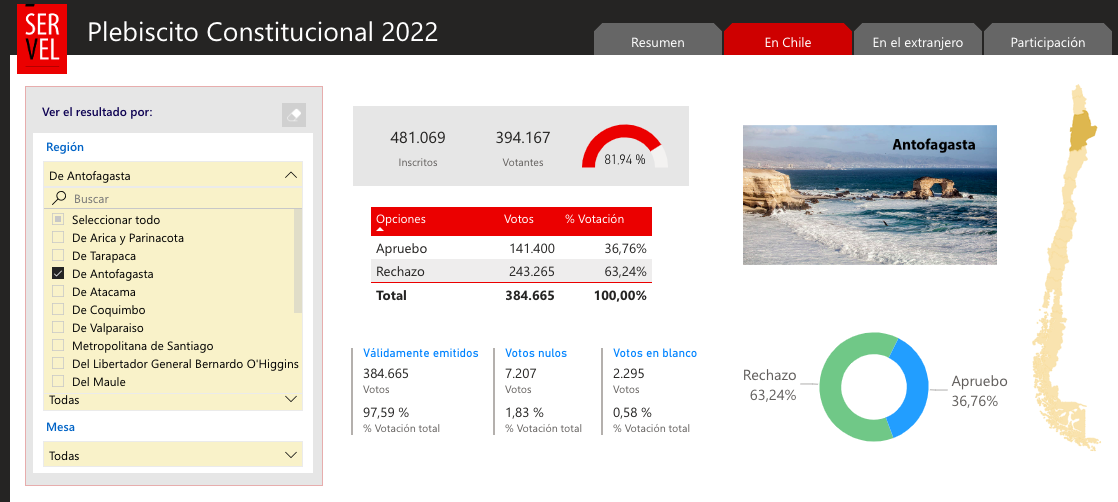This screenshot has height=502, width=1118.
Task: Click the Plebiscito Constitucional 2022 title
Action: [x=262, y=32]
